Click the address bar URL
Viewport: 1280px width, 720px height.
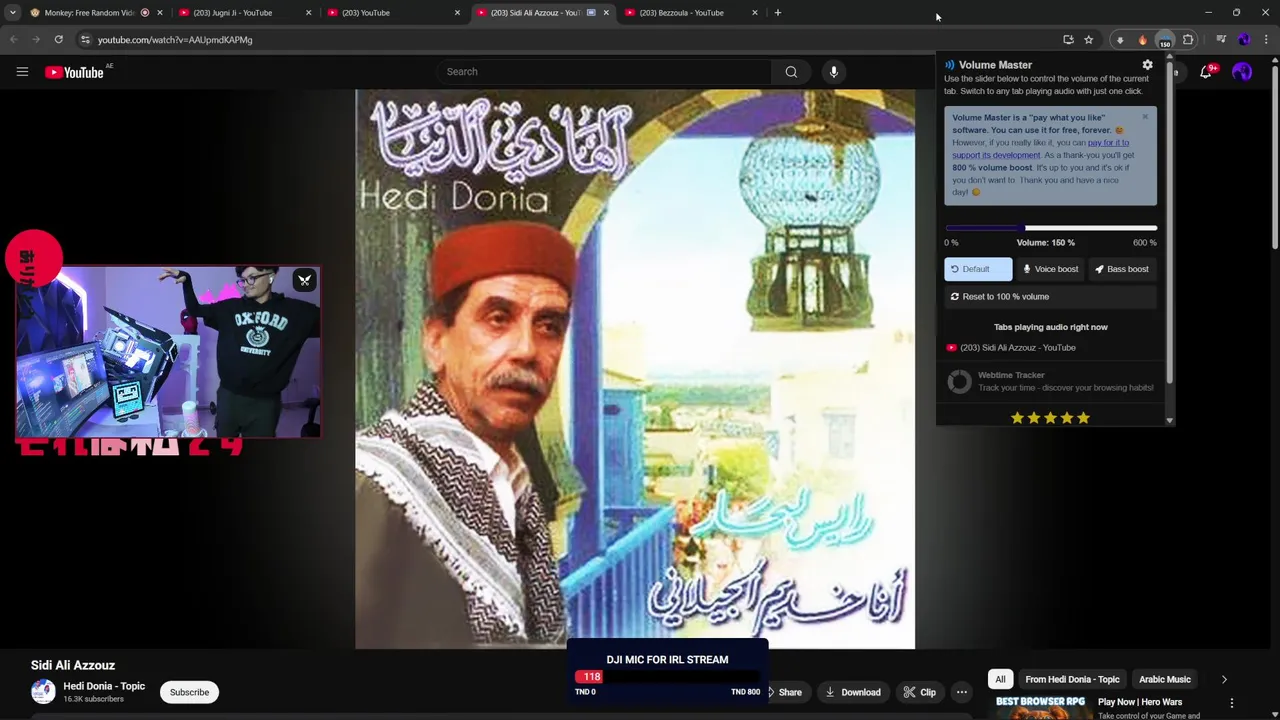click(175, 40)
